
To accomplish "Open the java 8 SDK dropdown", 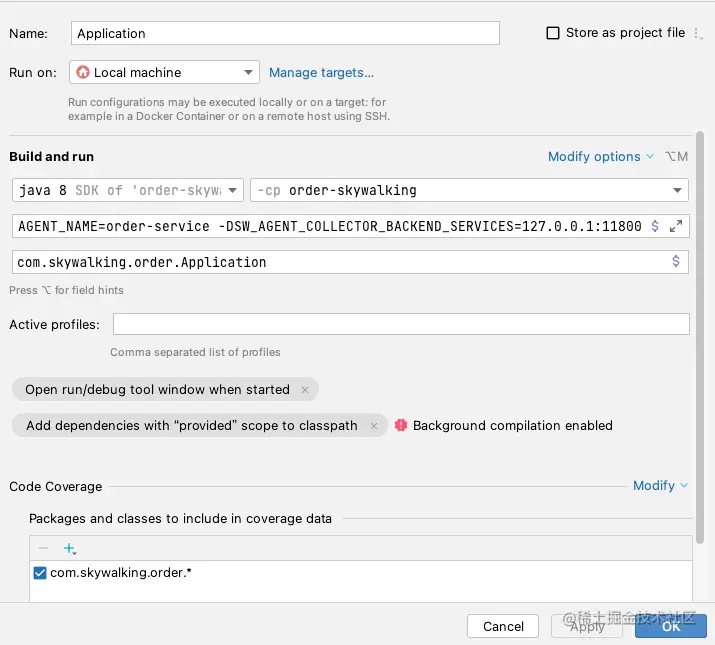I will [x=128, y=190].
